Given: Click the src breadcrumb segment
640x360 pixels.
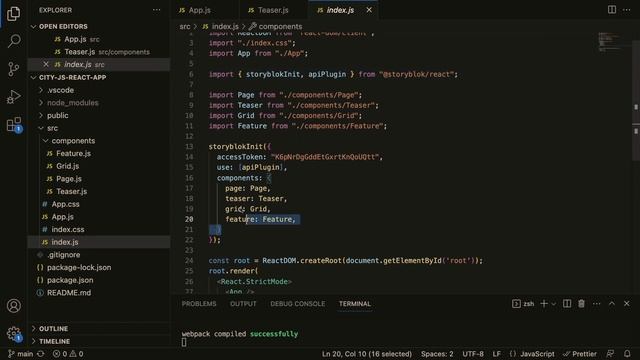Looking at the screenshot, I should pyautogui.click(x=185, y=27).
